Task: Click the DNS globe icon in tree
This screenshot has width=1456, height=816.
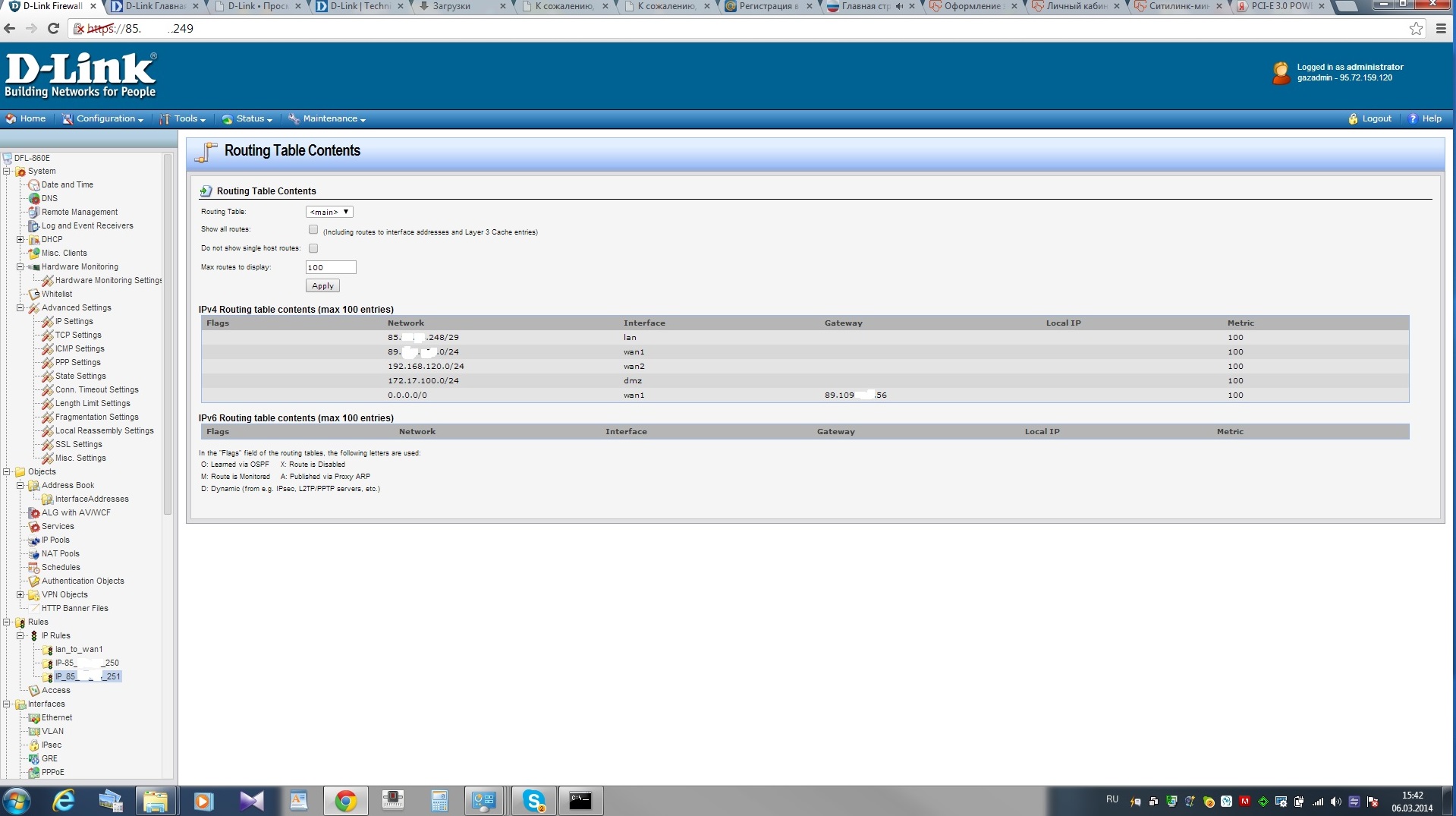Action: pos(33,199)
